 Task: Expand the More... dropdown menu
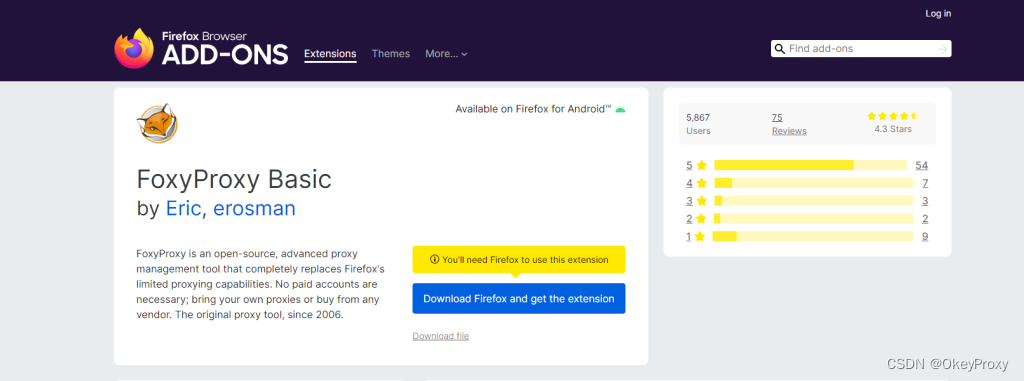pyautogui.click(x=446, y=54)
